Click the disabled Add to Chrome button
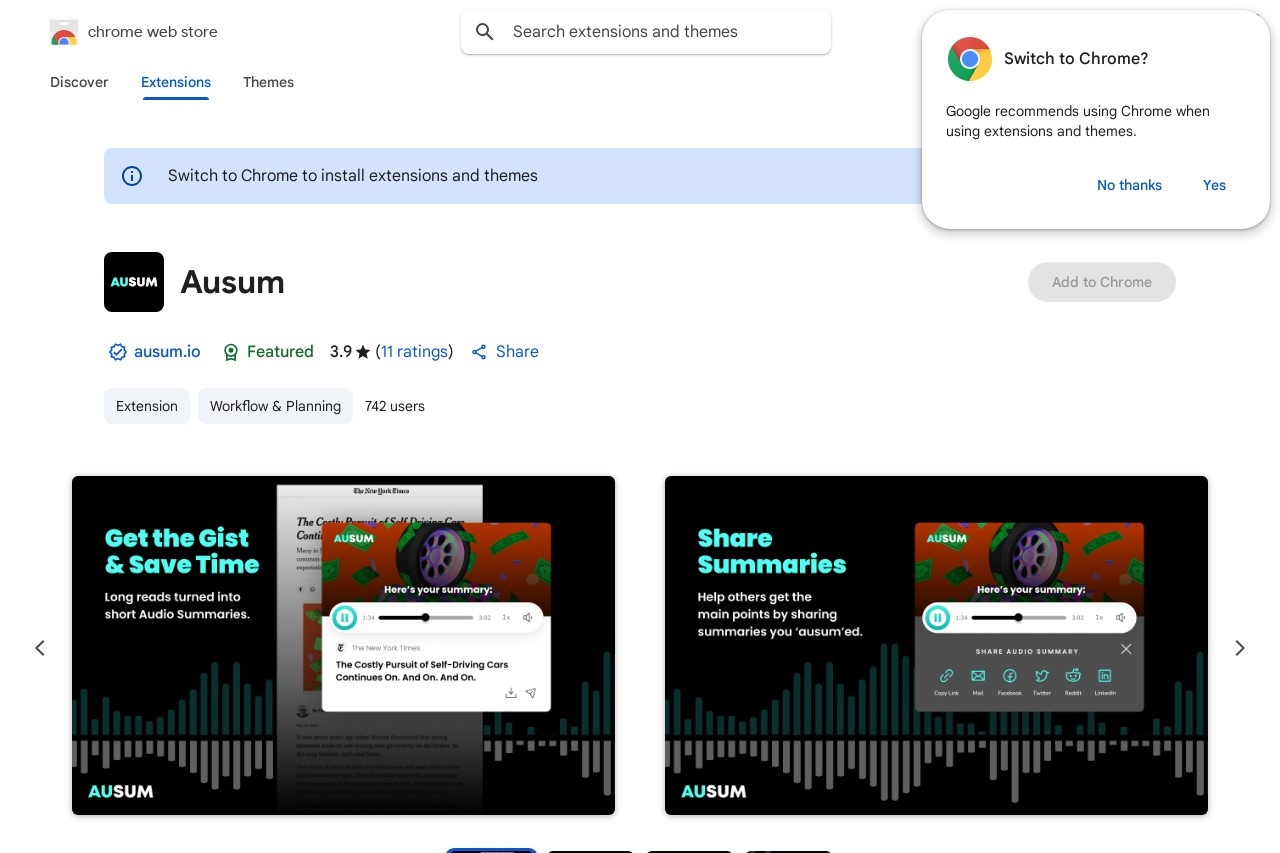This screenshot has height=853, width=1280. coord(1102,282)
